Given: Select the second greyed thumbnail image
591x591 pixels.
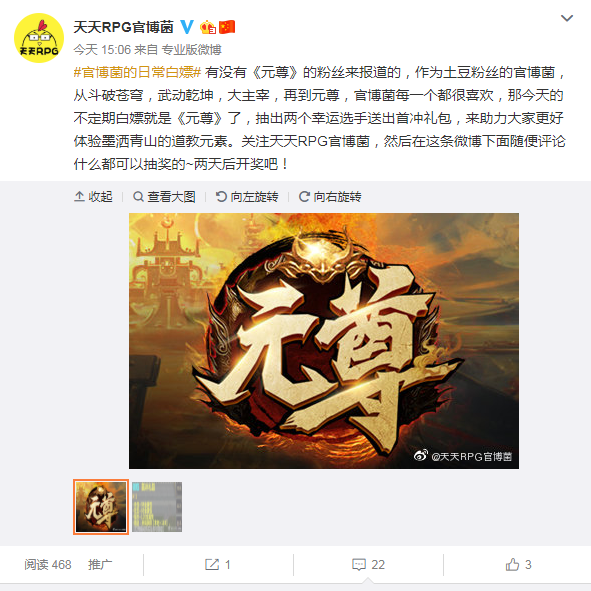Looking at the screenshot, I should (157, 507).
